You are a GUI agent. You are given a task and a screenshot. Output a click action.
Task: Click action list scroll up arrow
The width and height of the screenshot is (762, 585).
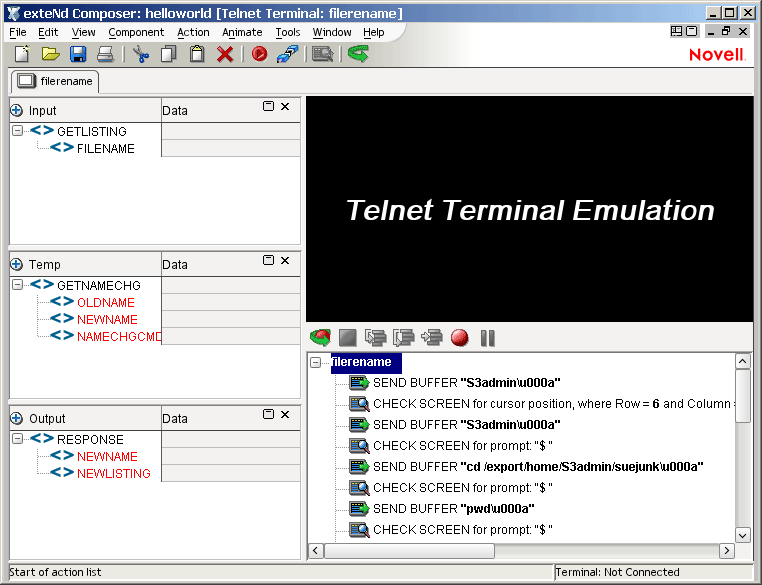743,361
